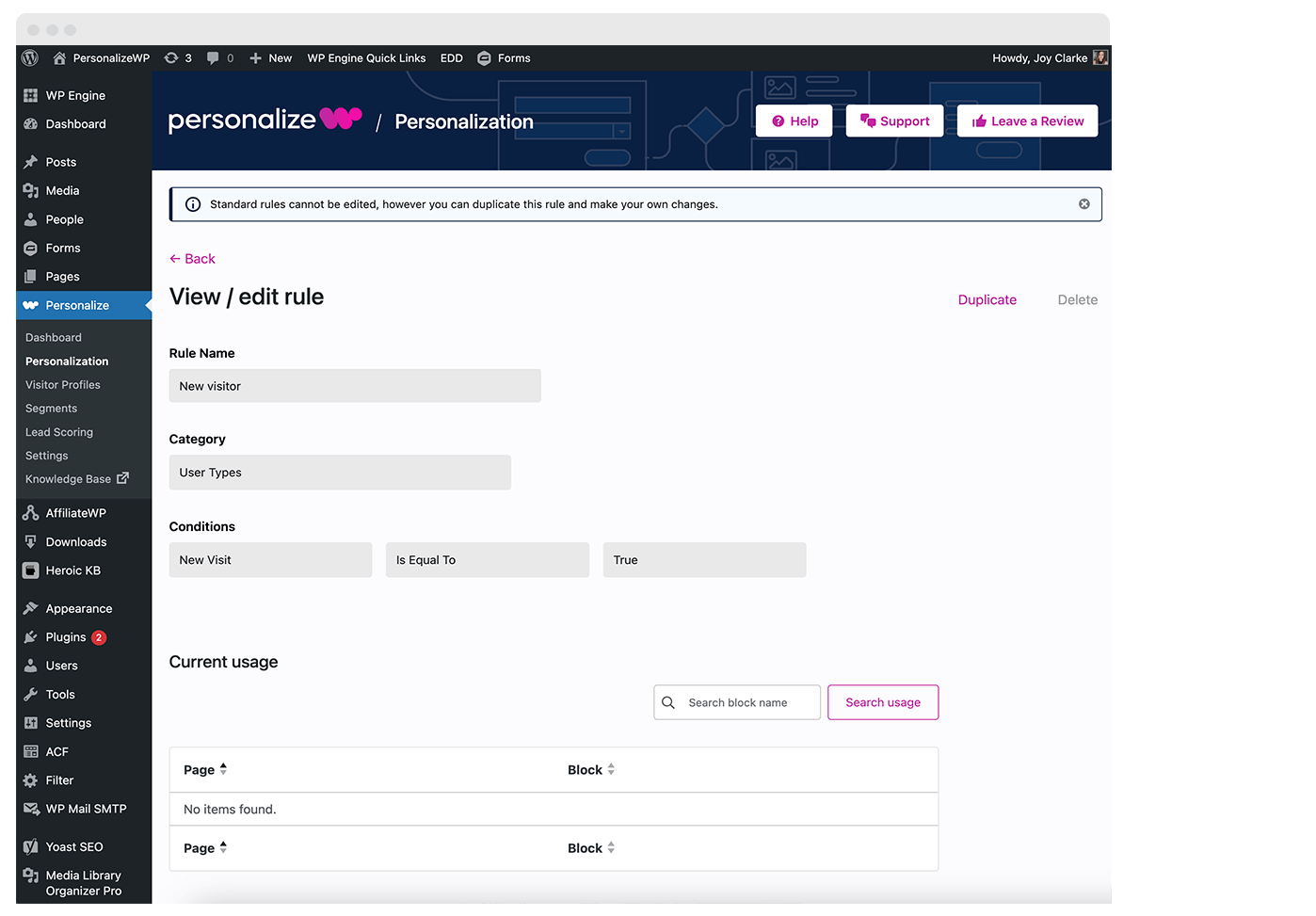This screenshot has width=1316, height=916.
Task: Open the New Visit condition dropdown
Action: pos(270,559)
